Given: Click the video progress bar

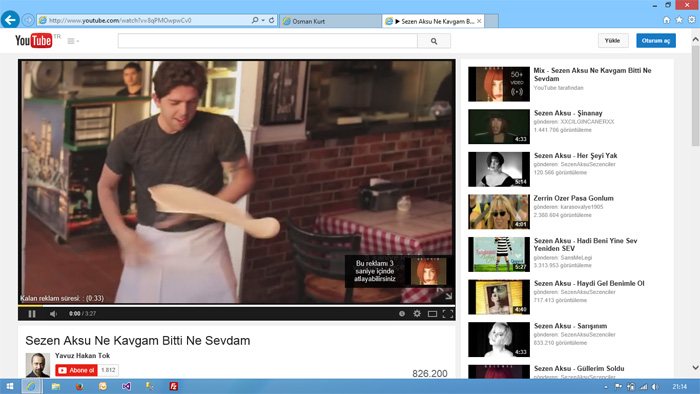Looking at the screenshot, I should pos(237,306).
